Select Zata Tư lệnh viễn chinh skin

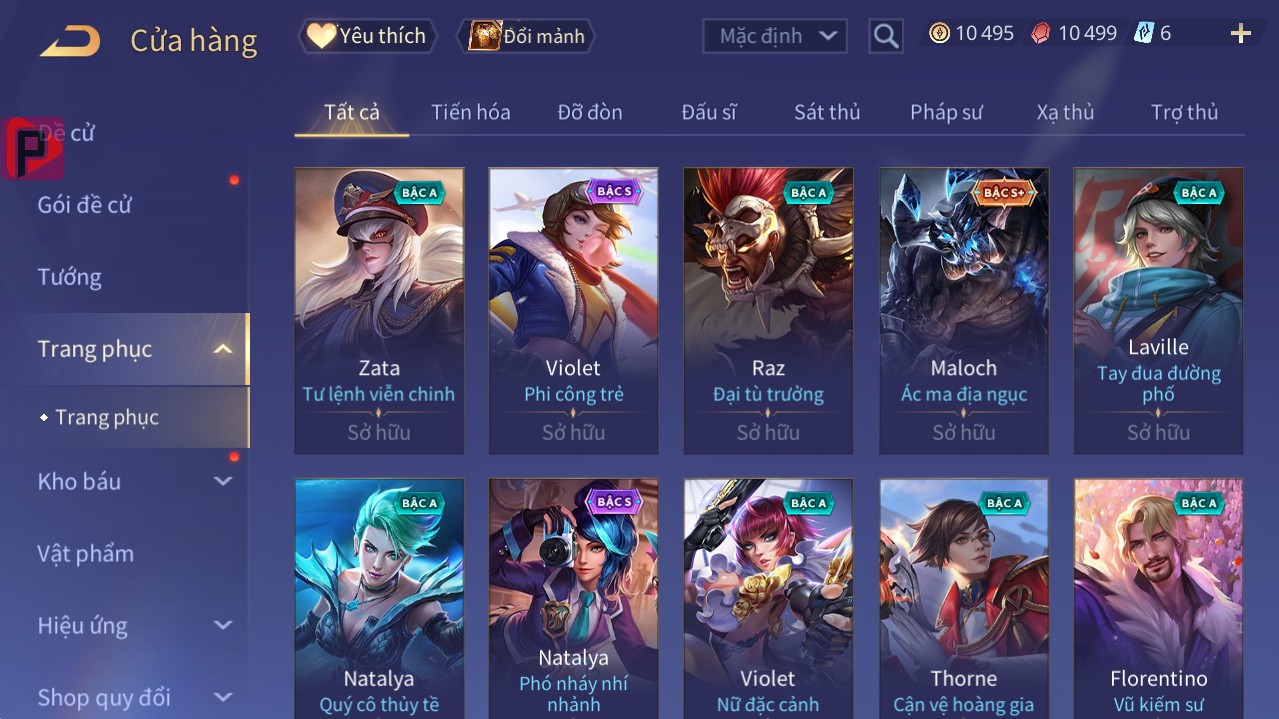tap(379, 311)
